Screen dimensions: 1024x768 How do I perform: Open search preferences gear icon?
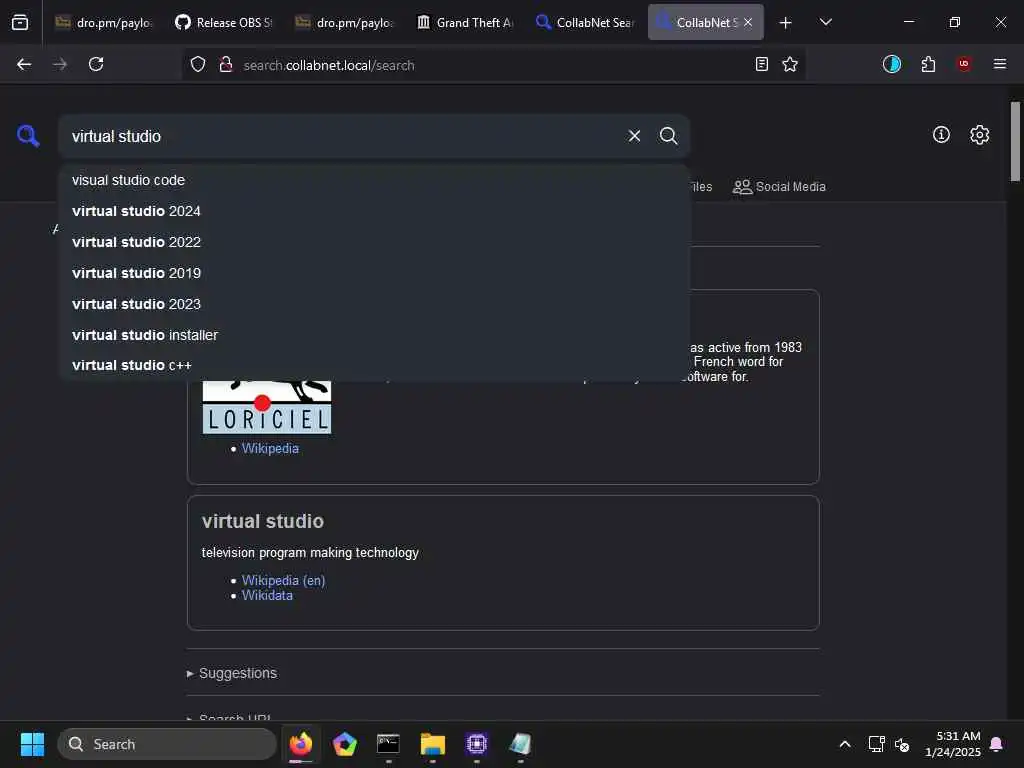979,135
